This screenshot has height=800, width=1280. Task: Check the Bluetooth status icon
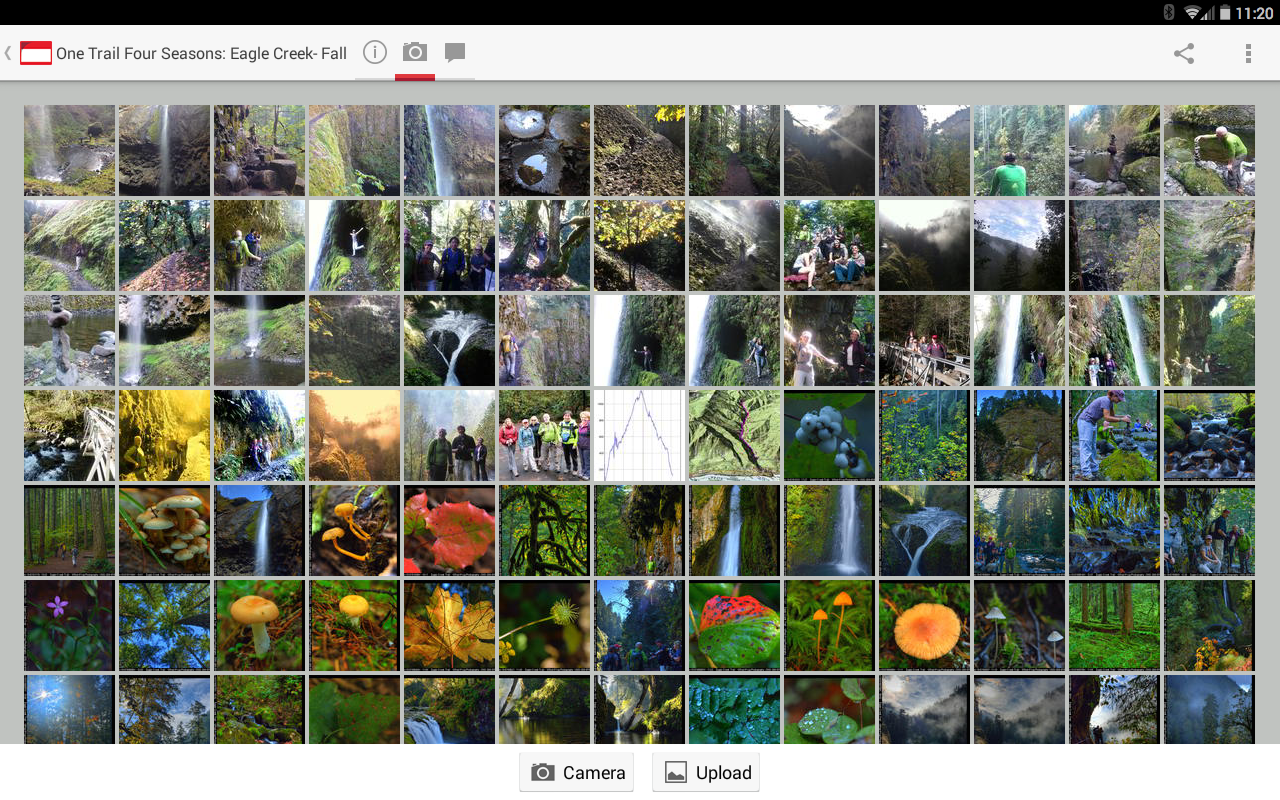pyautogui.click(x=1169, y=12)
